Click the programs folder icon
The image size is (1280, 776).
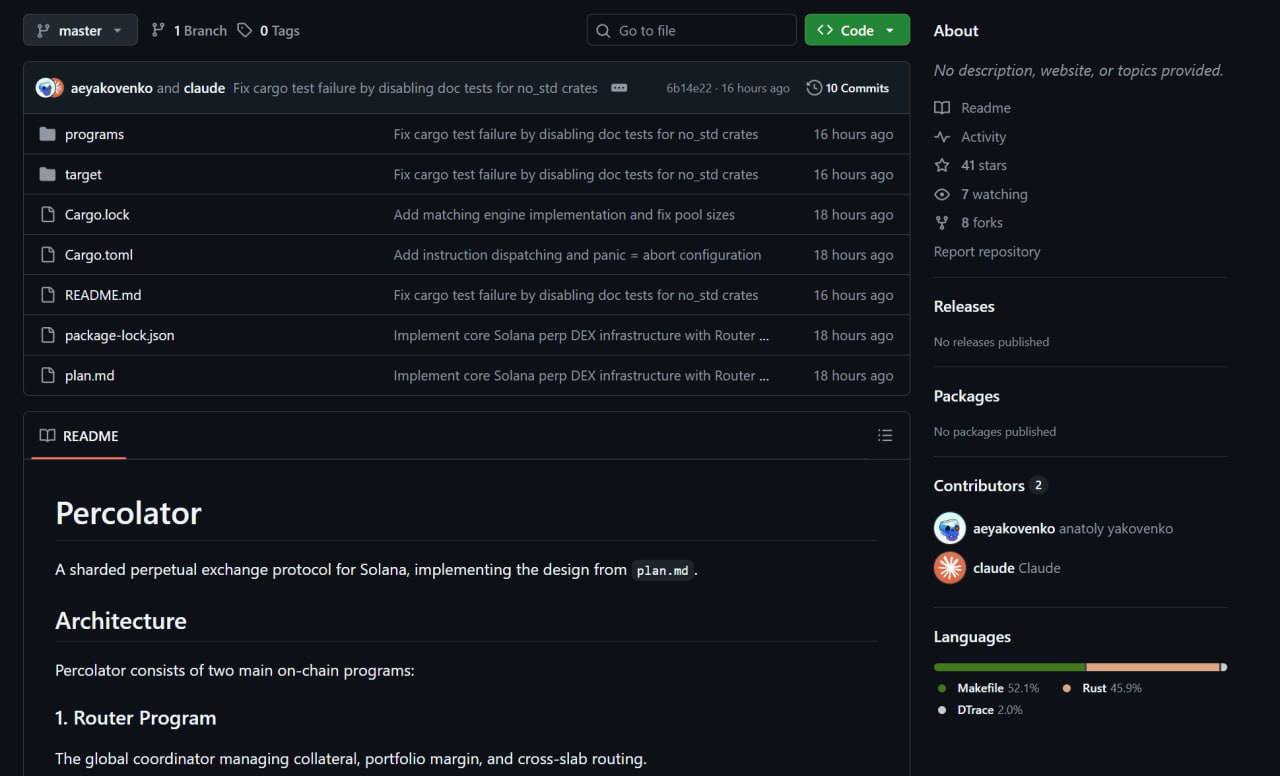(47, 134)
